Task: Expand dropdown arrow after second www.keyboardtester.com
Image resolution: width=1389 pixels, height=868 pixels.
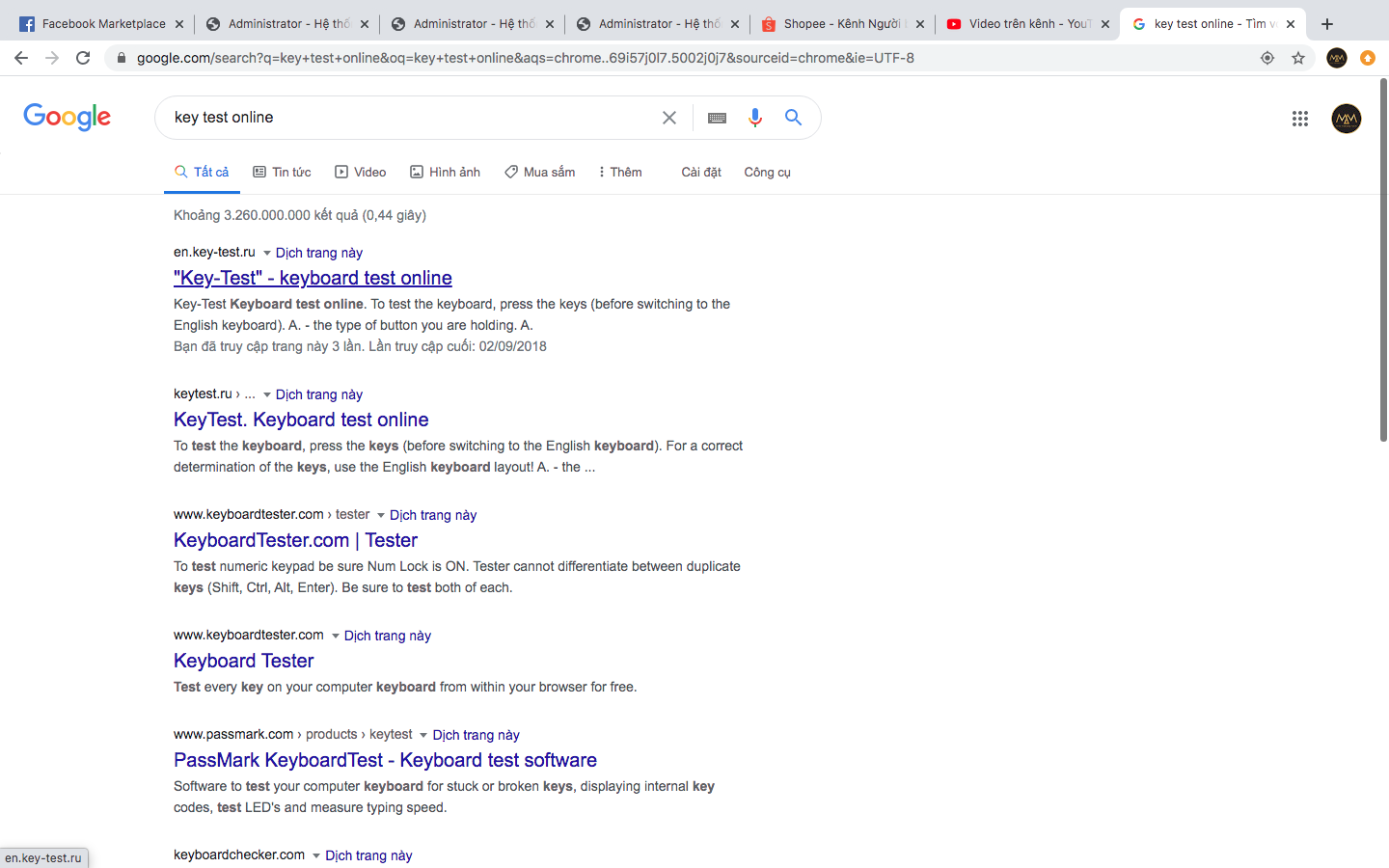Action: 336,637
